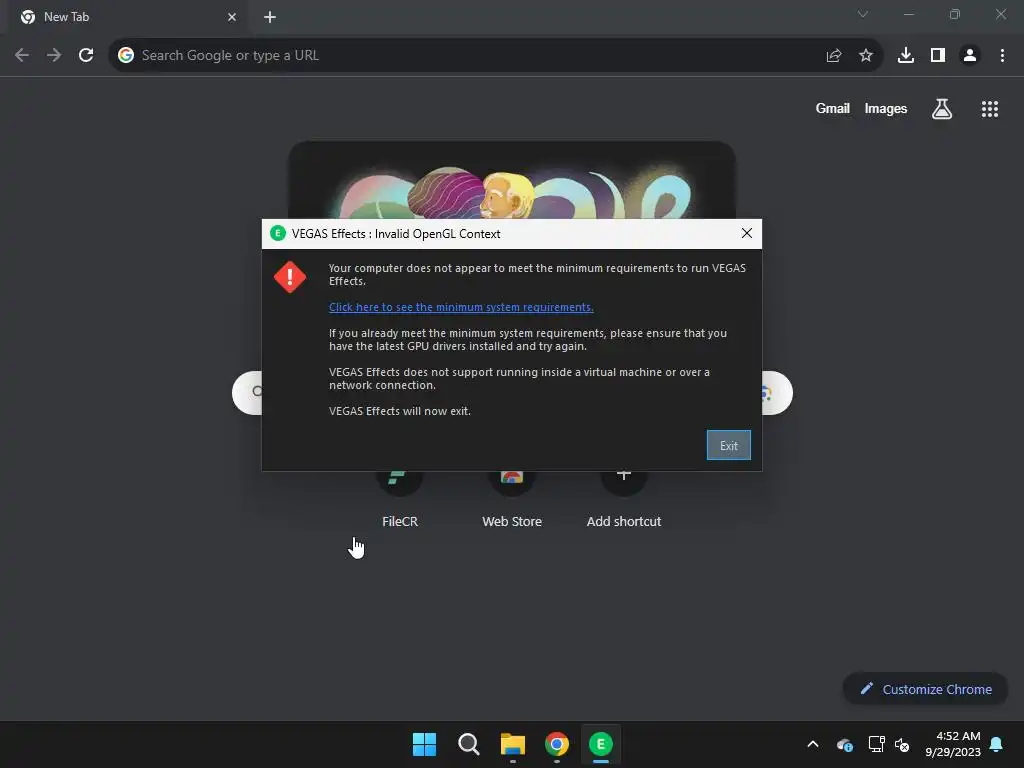Open the minimum system requirements link
Screen dimensions: 1024x768
tap(461, 307)
